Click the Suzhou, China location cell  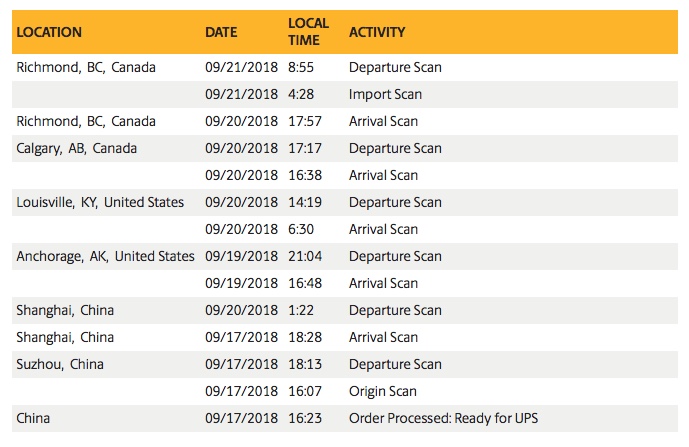click(x=60, y=364)
